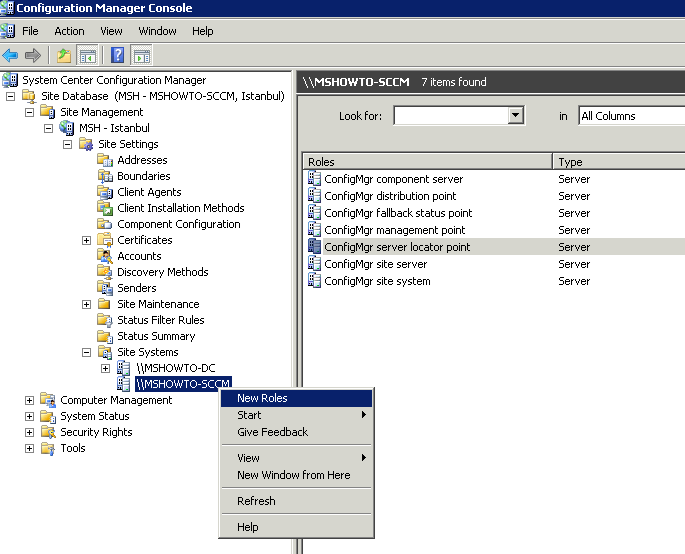685x554 pixels.
Task: Open the File menu
Action: pos(30,31)
